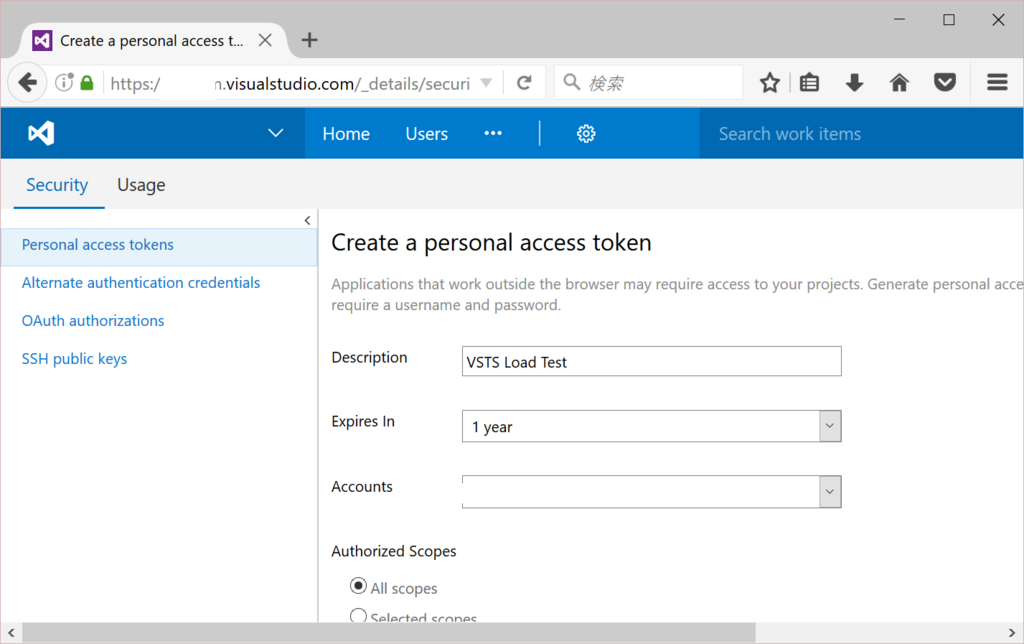Click the address bar URL text
This screenshot has height=644, width=1024.
[291, 84]
